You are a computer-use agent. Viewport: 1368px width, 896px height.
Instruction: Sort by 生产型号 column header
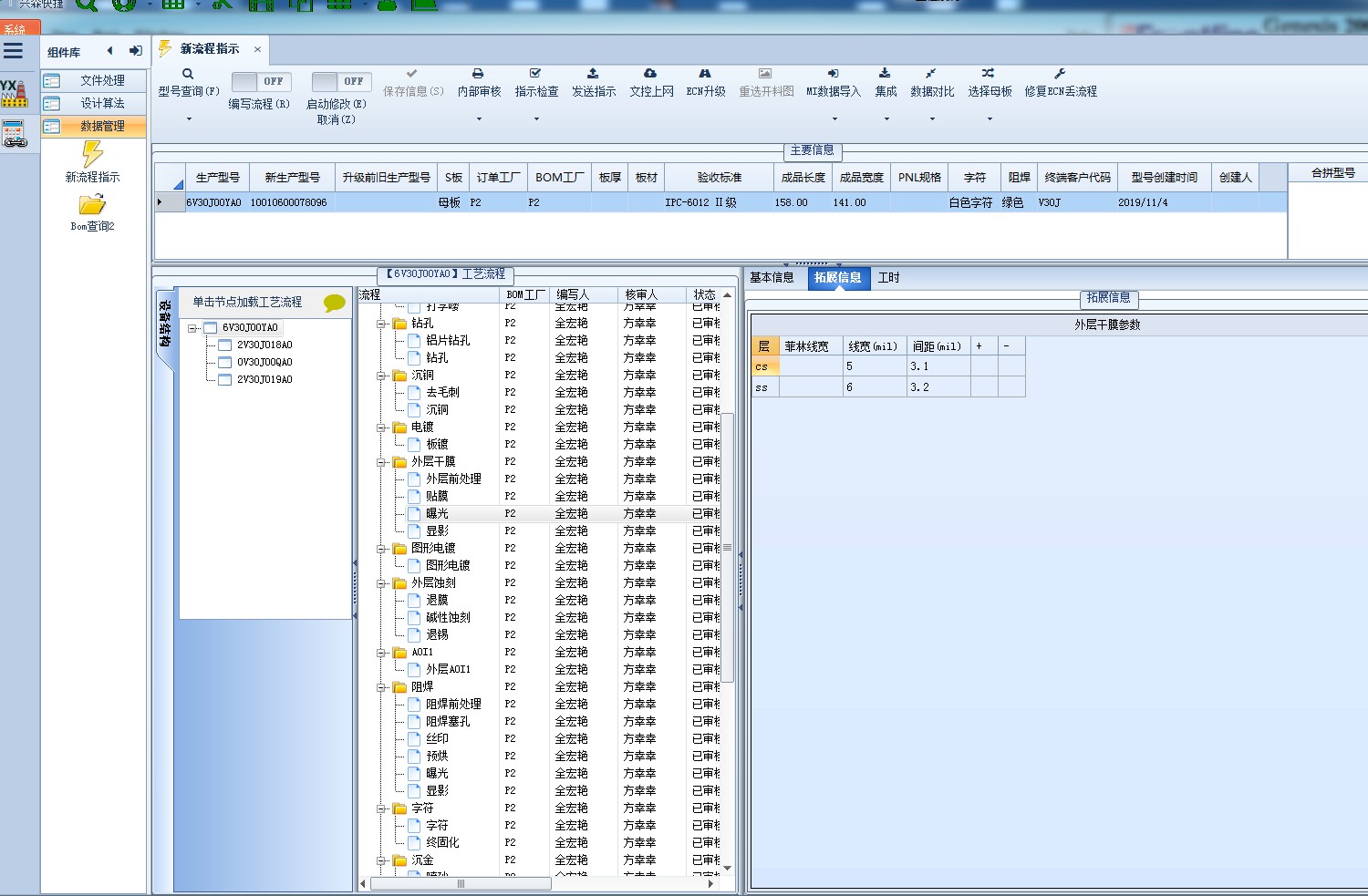217,178
